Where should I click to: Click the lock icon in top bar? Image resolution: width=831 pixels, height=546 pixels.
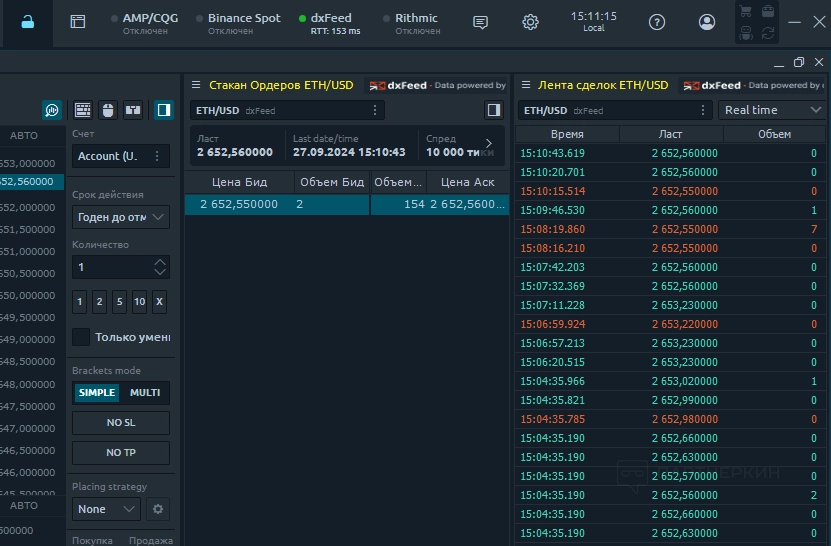coord(27,22)
